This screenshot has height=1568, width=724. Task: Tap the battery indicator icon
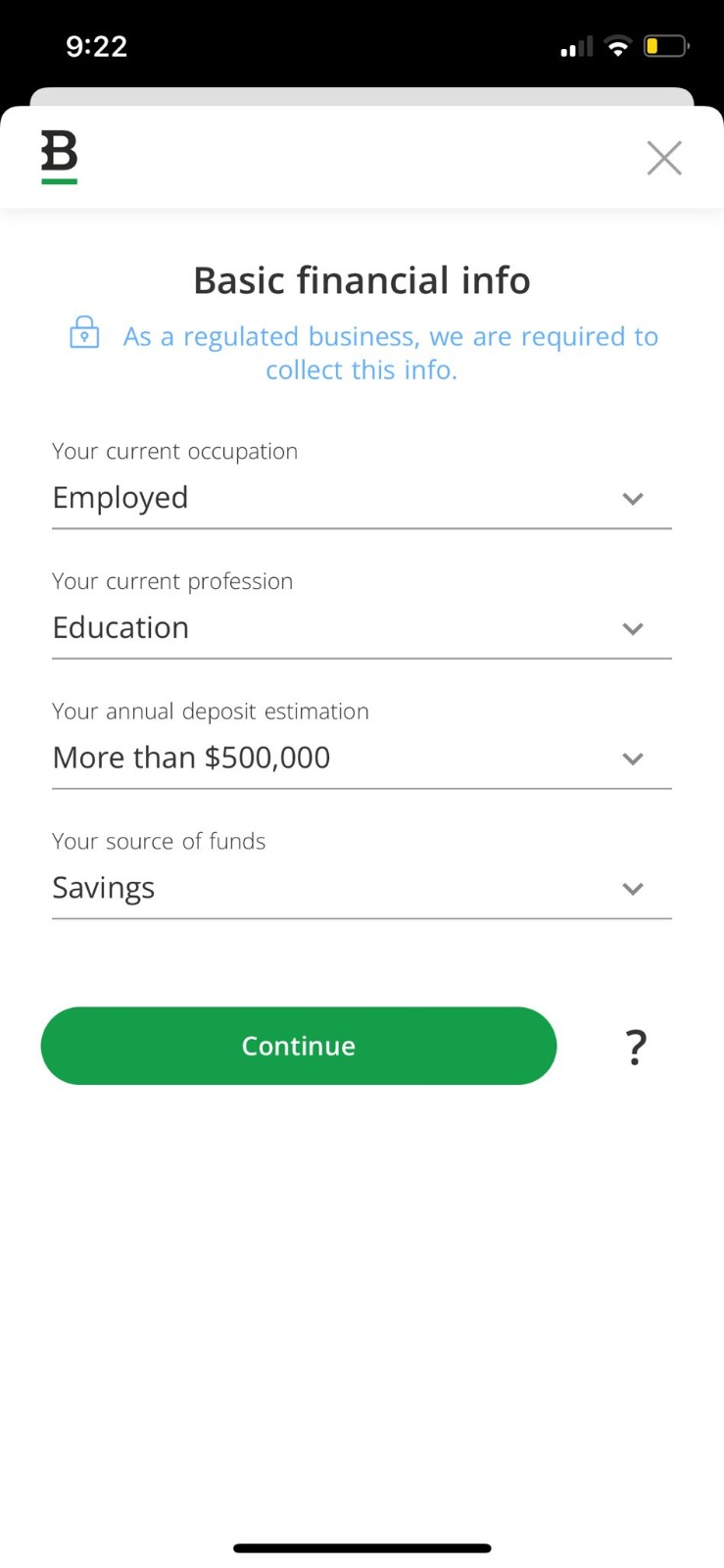click(x=665, y=46)
